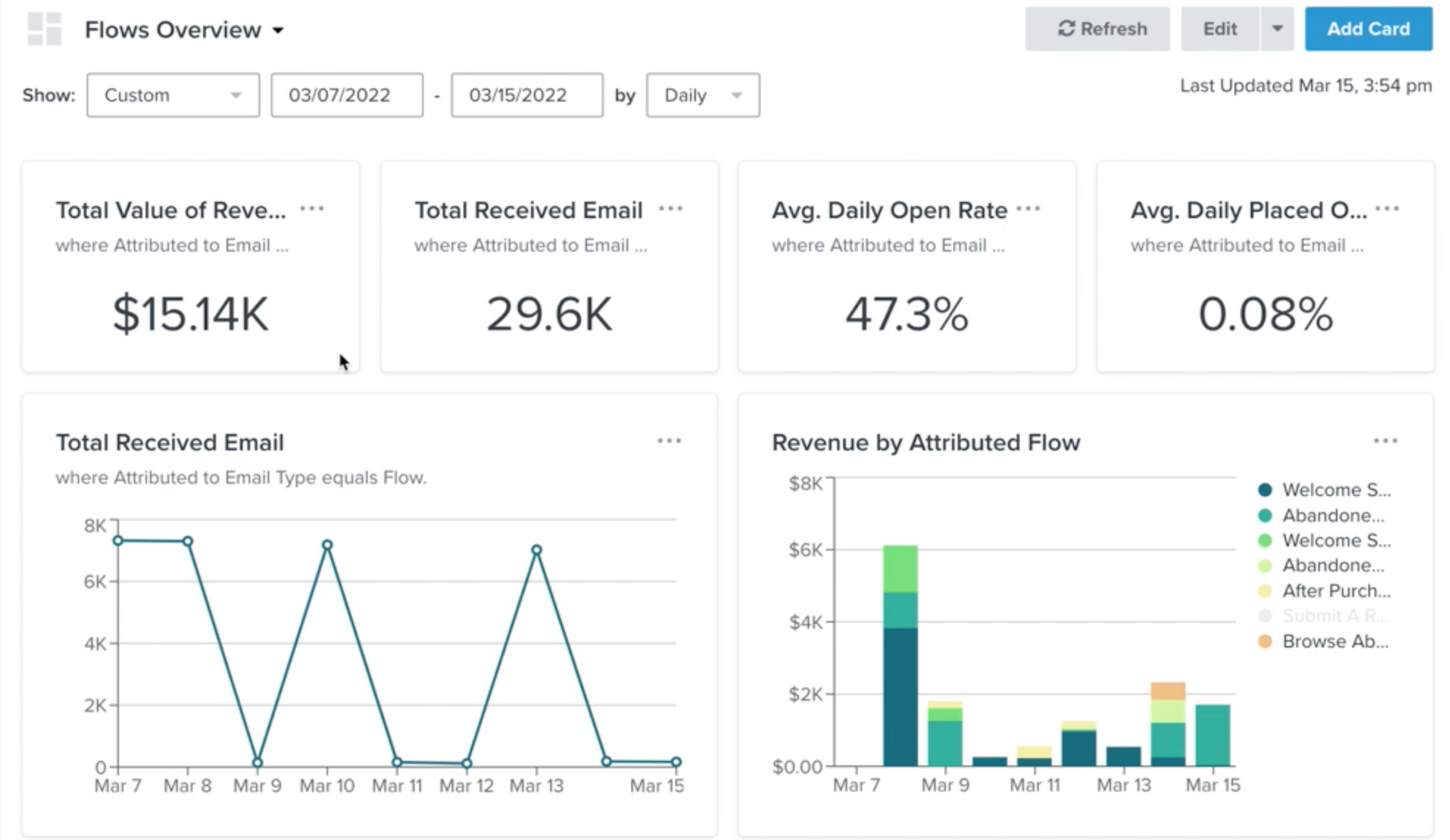Click the start date field 03/07/2022
Screen dimensions: 1450x840
pyautogui.click(x=347, y=95)
